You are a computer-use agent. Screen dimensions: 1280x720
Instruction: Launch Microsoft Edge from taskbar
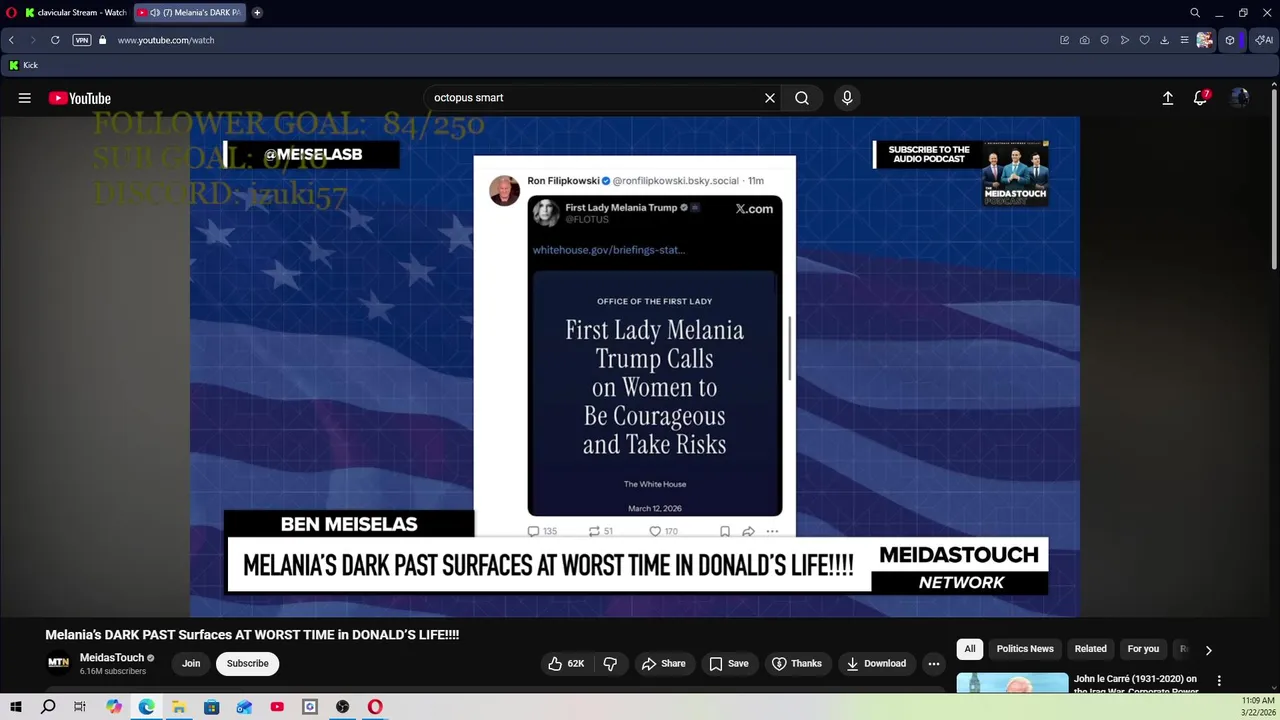click(x=146, y=707)
